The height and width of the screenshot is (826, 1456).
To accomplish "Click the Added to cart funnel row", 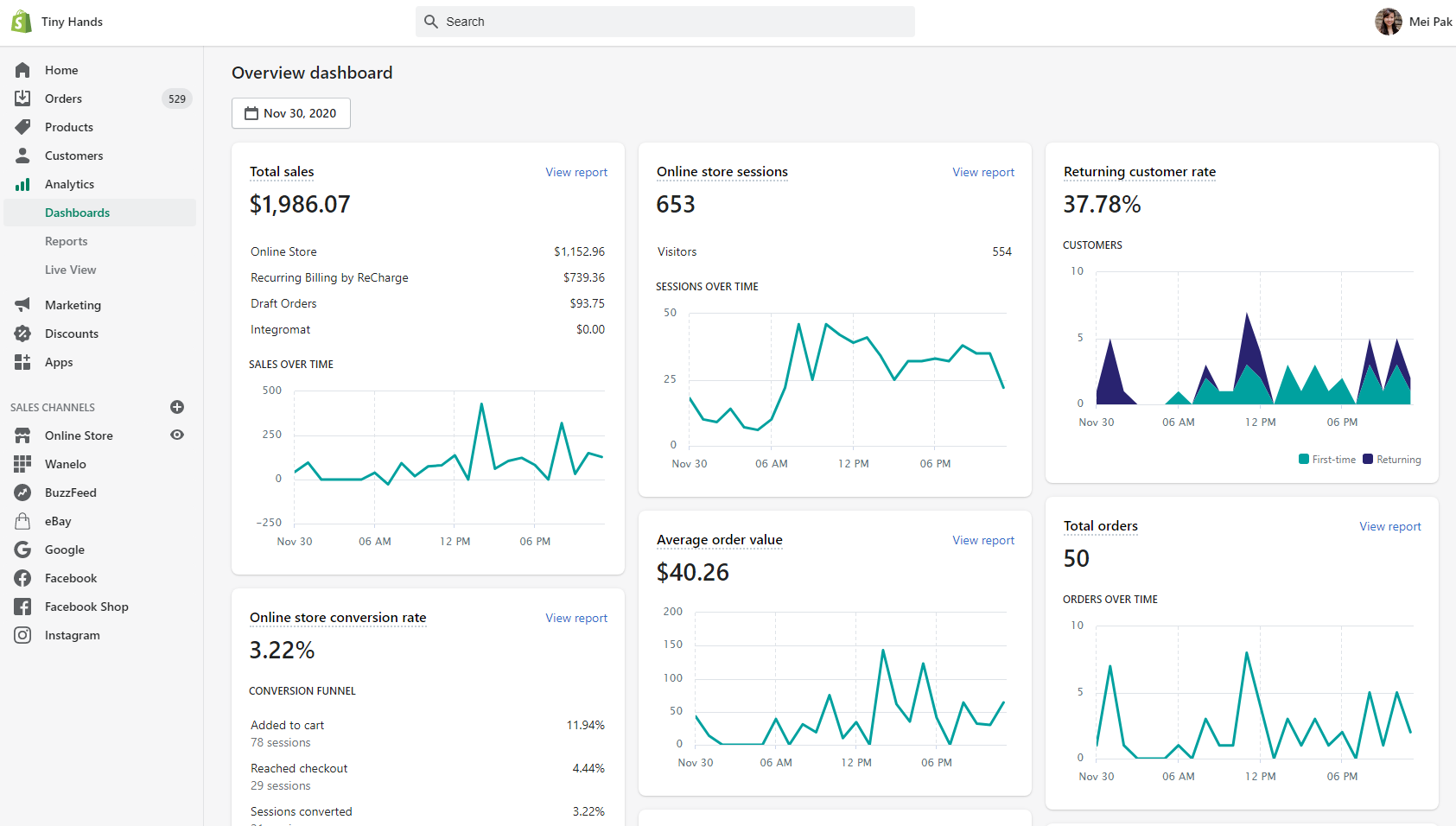I will click(x=428, y=734).
